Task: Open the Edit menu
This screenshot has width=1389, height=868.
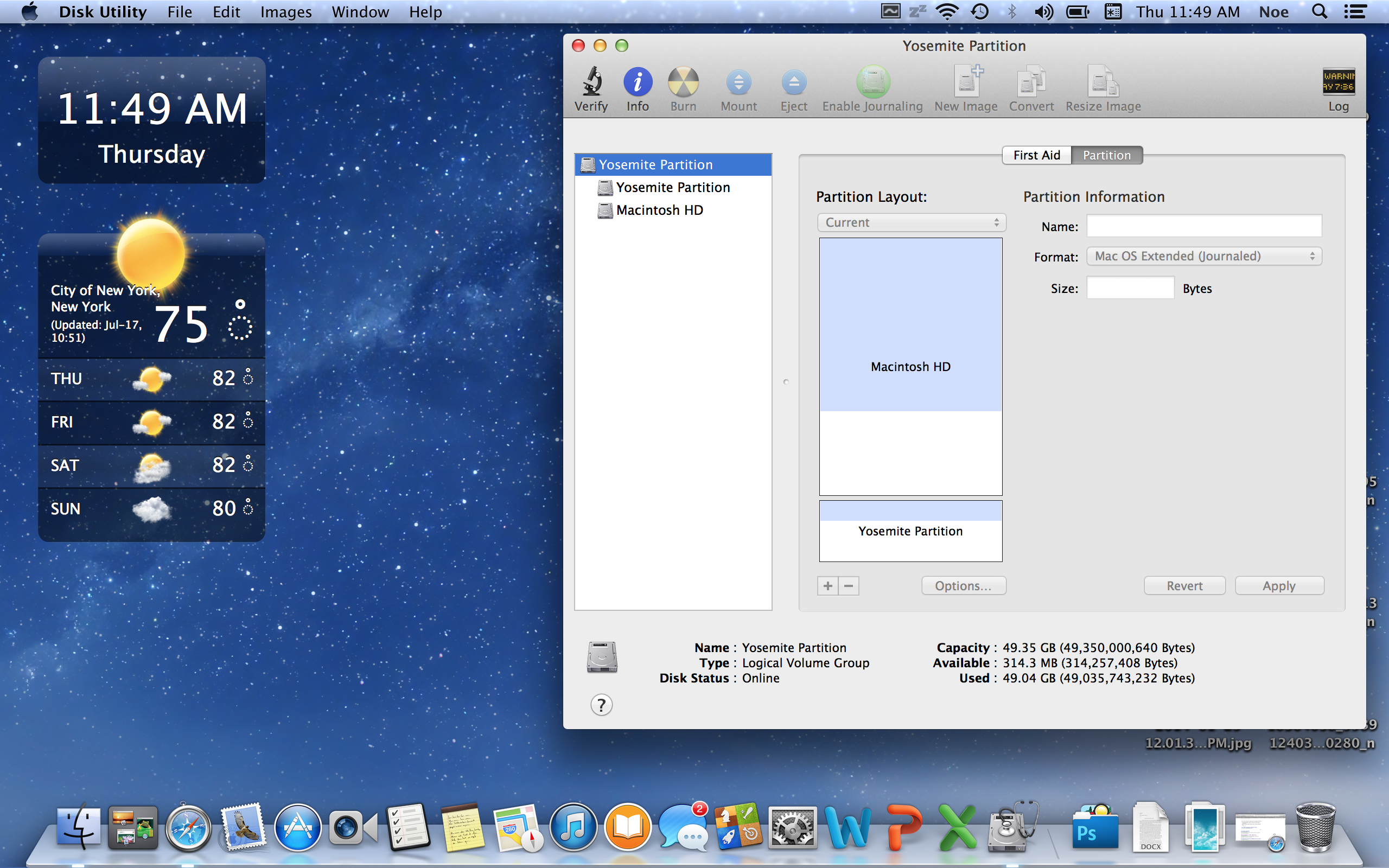Action: [226, 11]
